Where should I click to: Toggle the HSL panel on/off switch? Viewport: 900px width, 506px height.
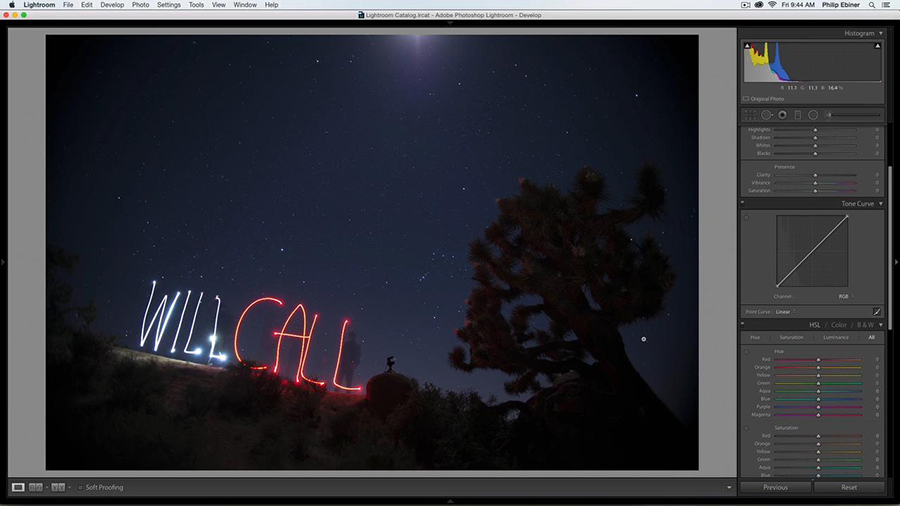tap(743, 324)
